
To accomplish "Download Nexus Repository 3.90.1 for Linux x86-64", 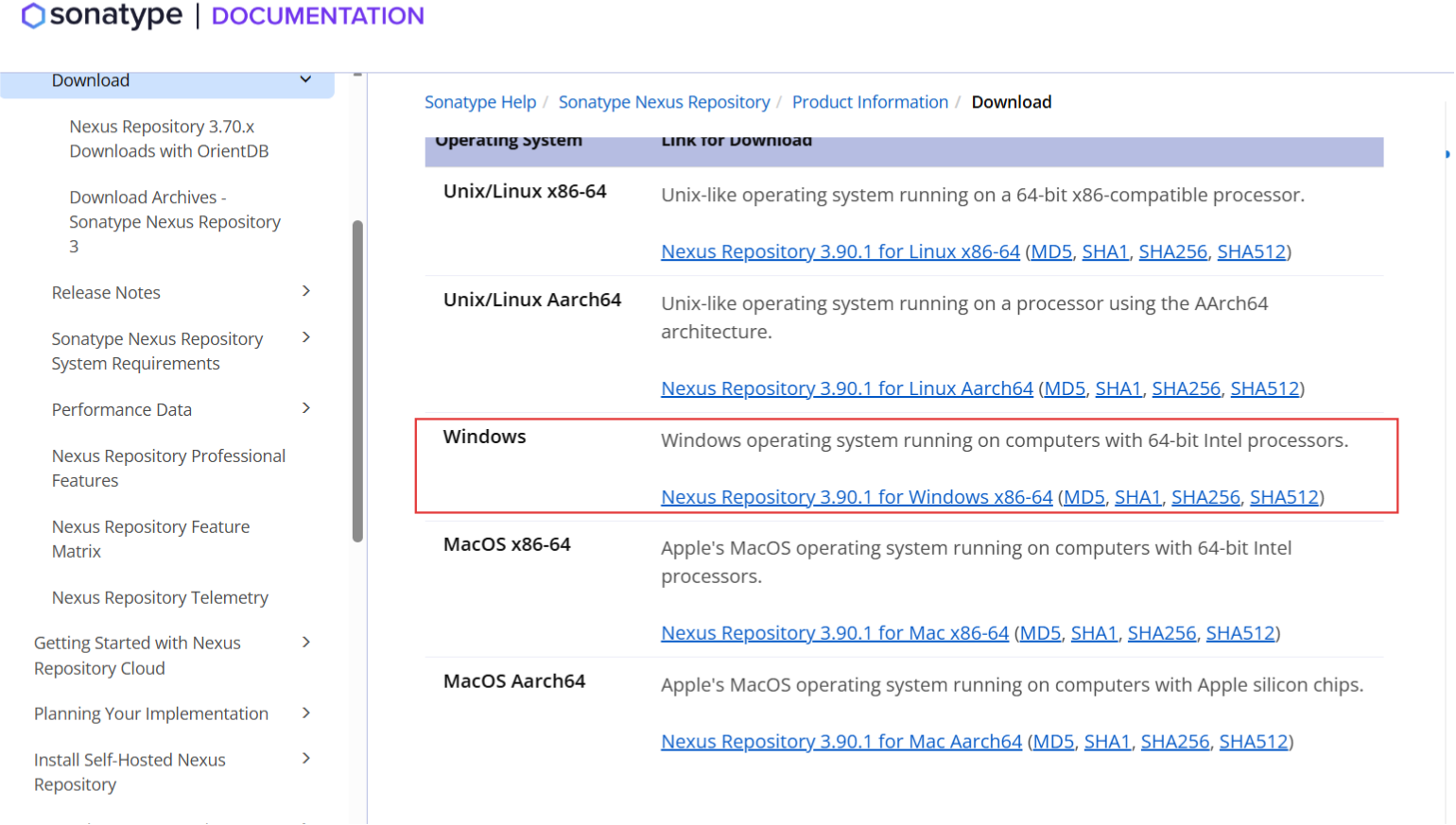I will [x=841, y=252].
